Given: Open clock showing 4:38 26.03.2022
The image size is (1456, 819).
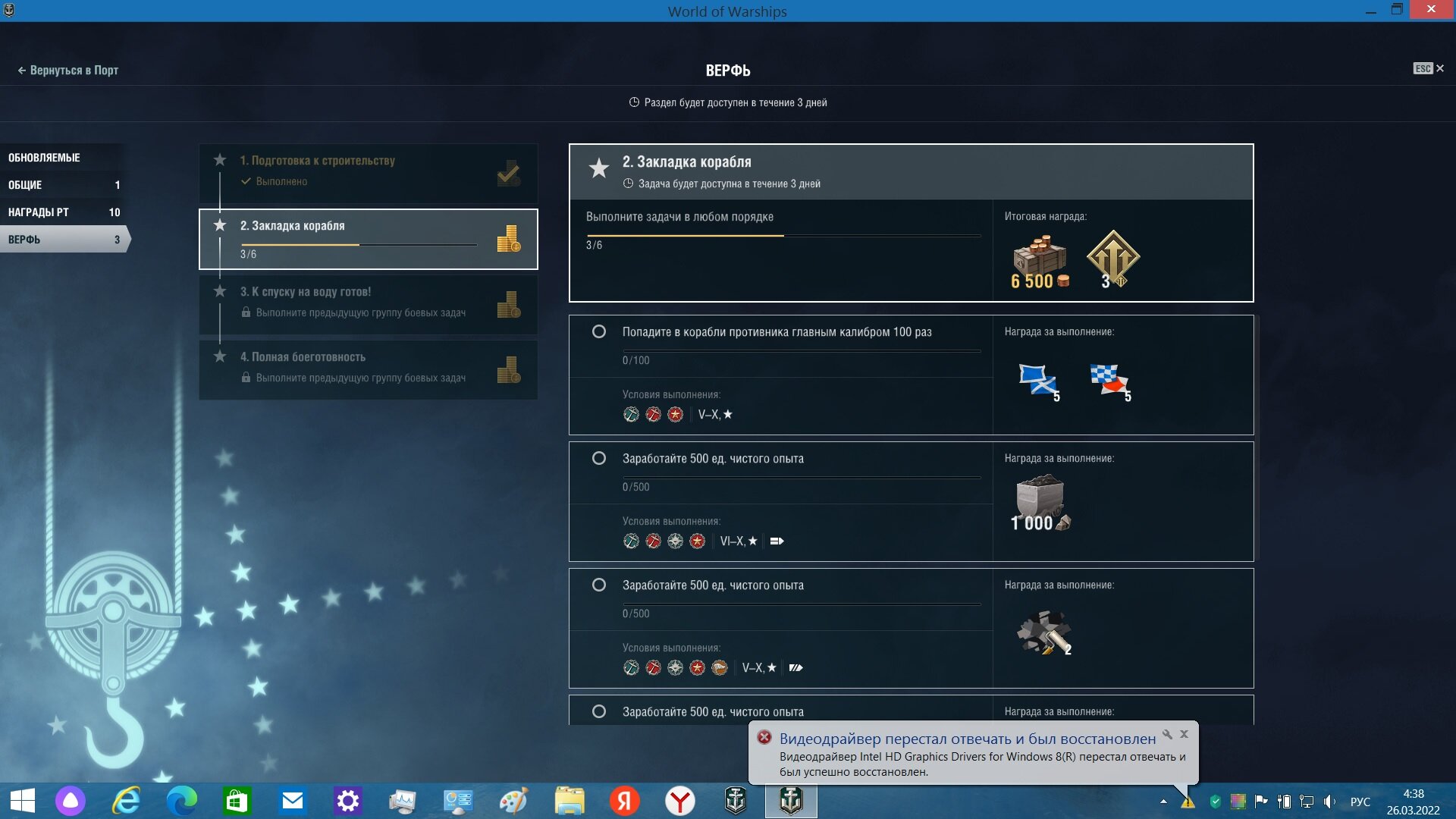Looking at the screenshot, I should tap(1414, 802).
